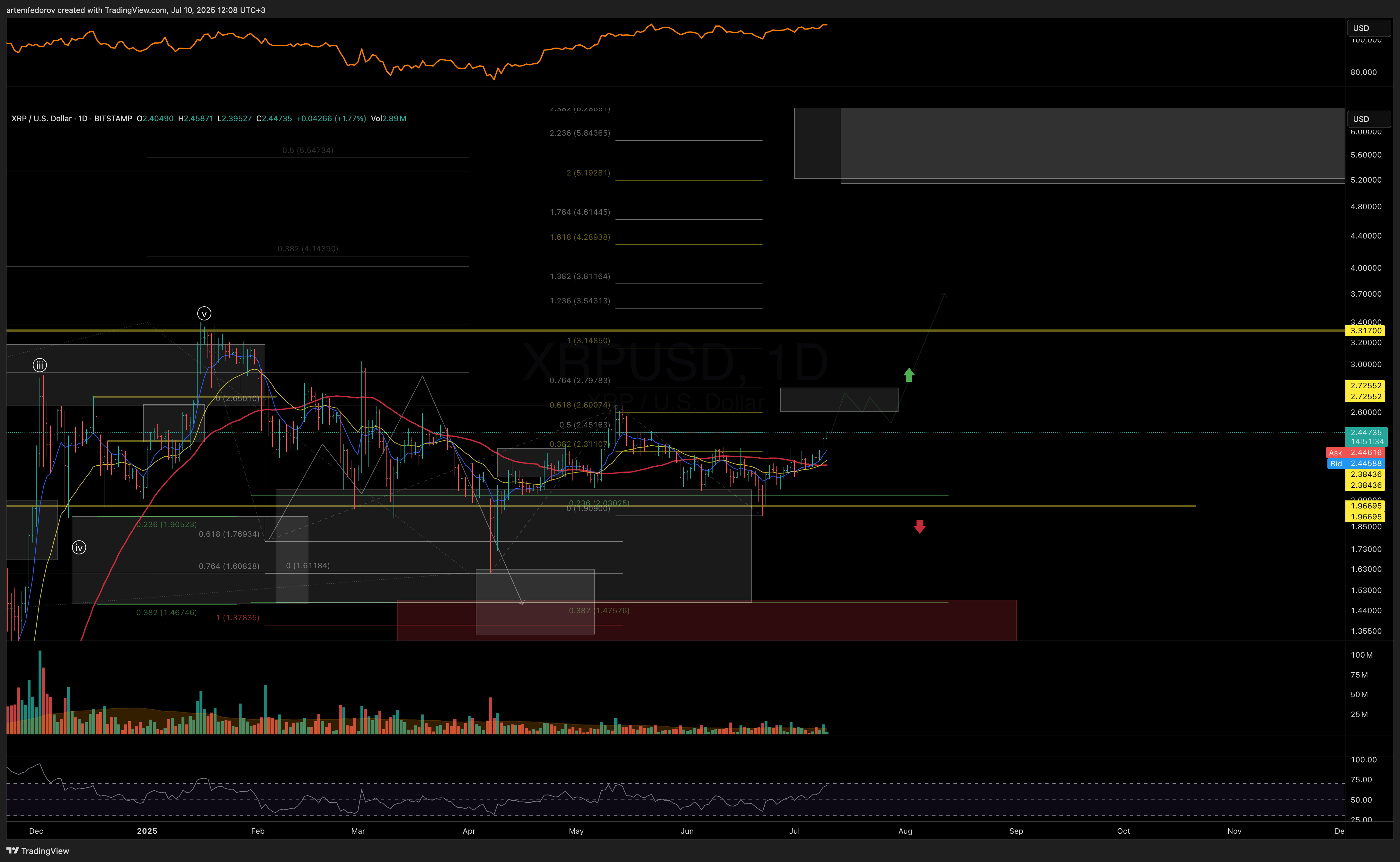Click the TradingView logo in the footer

38,851
